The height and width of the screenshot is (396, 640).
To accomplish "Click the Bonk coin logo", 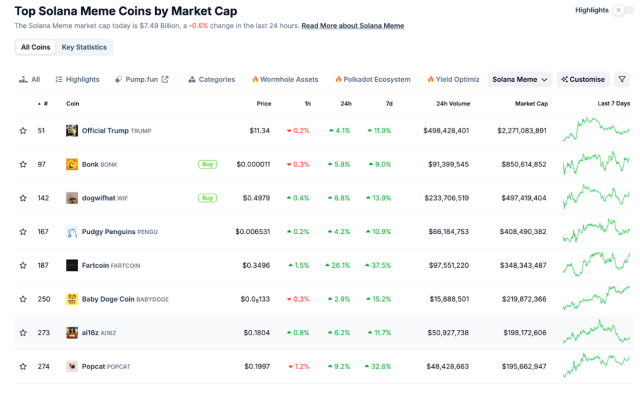I will click(72, 164).
